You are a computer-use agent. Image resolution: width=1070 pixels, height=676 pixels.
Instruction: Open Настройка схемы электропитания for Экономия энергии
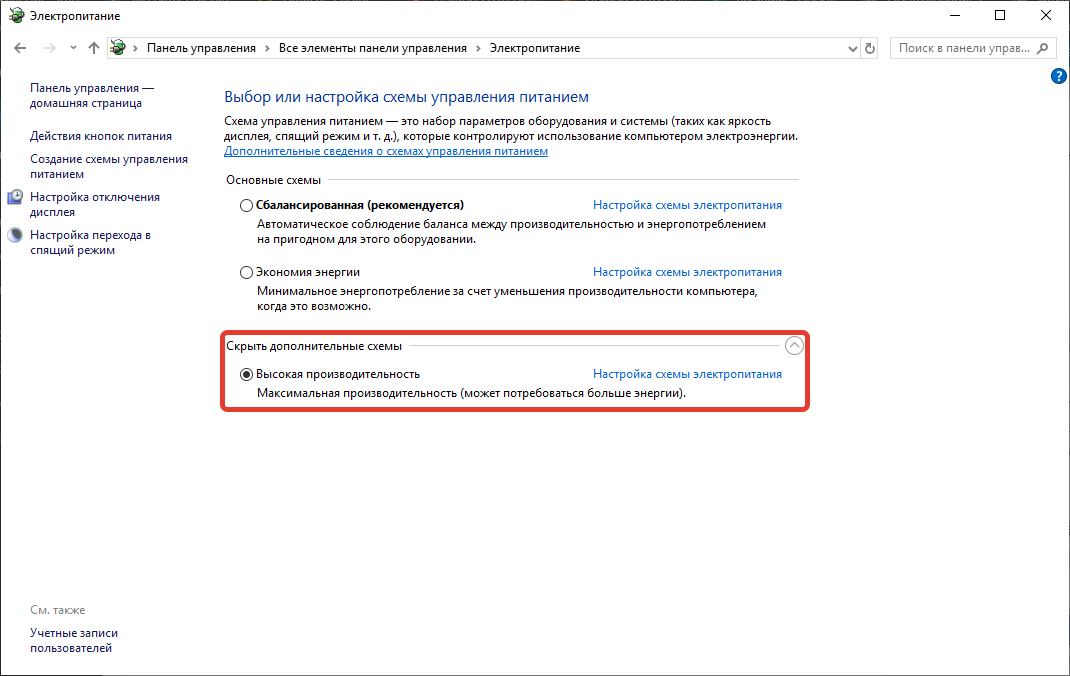pos(687,272)
